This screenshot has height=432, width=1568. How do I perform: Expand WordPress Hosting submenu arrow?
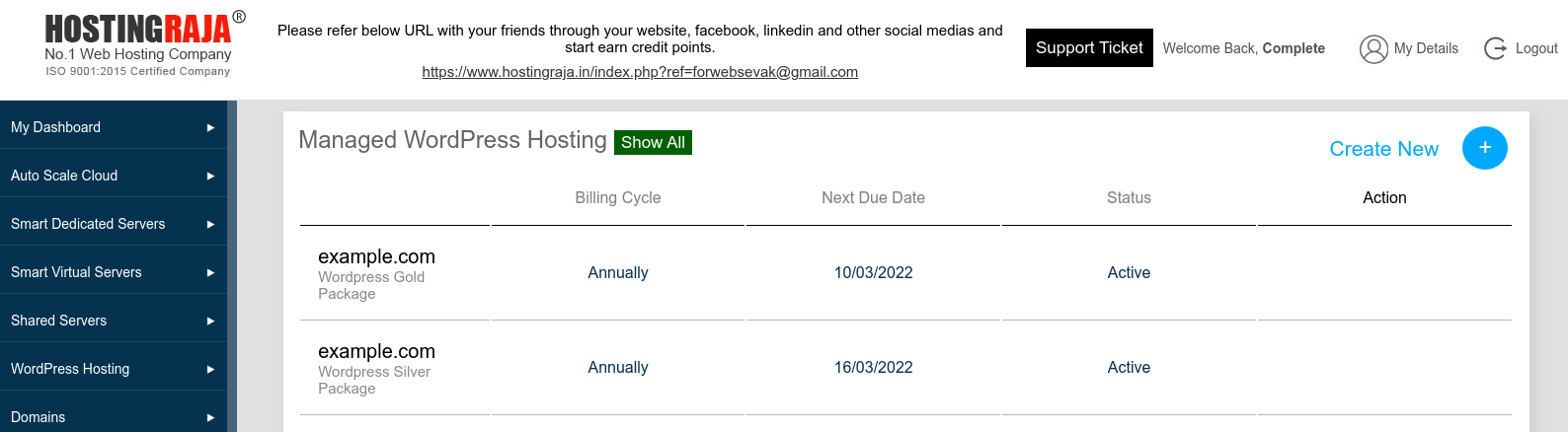pyautogui.click(x=210, y=369)
